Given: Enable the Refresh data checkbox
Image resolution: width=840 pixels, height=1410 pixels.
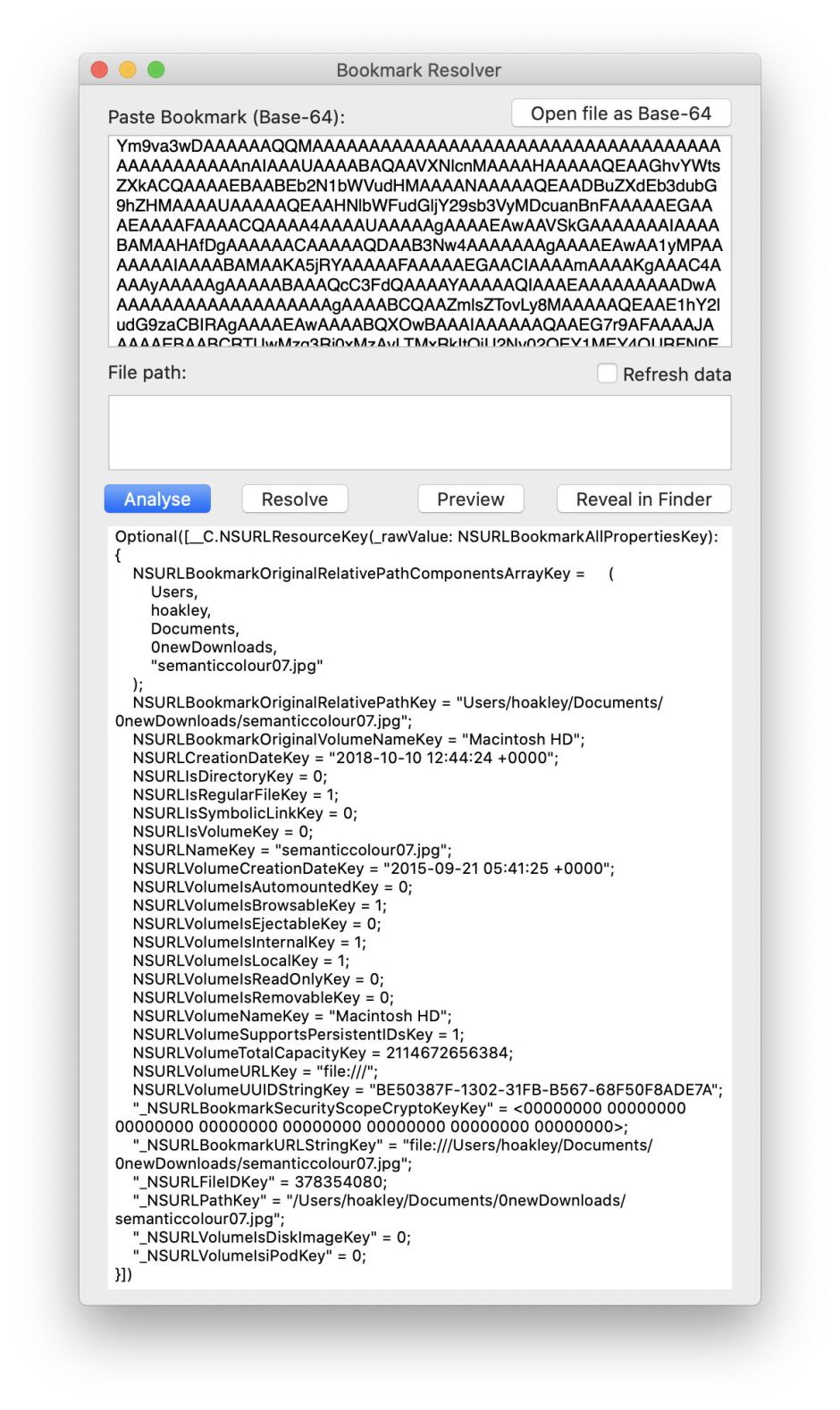Looking at the screenshot, I should (x=608, y=373).
